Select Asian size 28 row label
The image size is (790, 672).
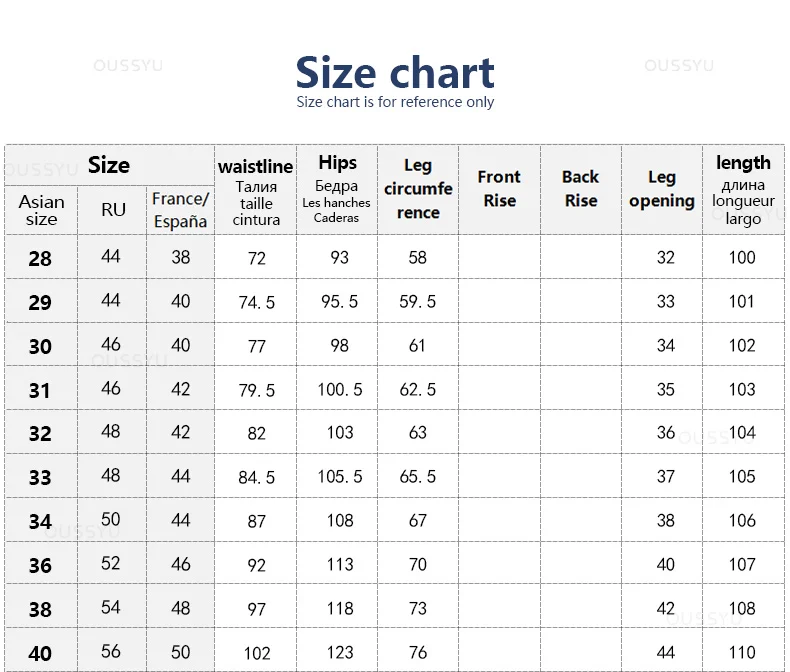[40, 258]
